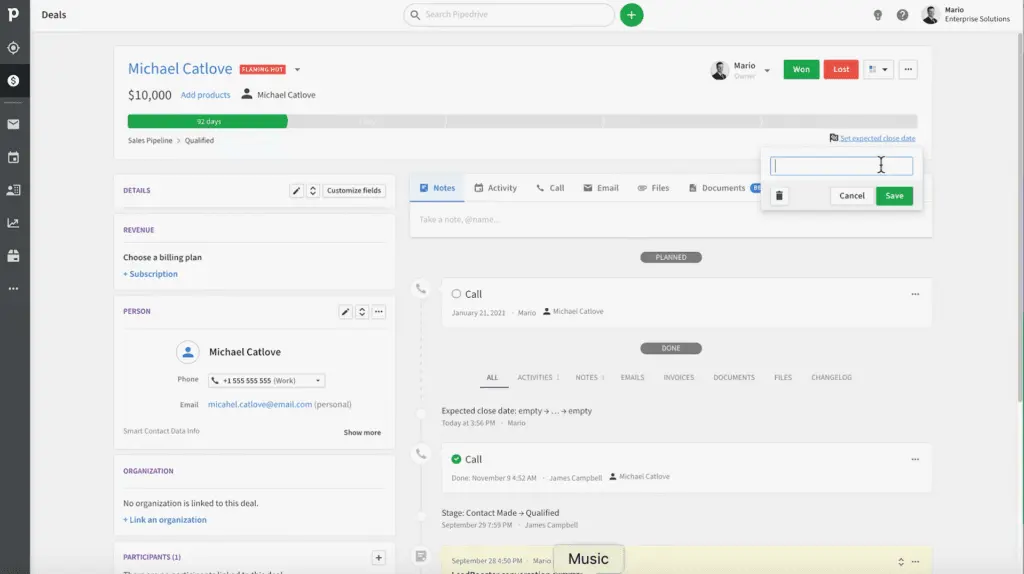Toggle completed Call green checkmark
Viewport: 1024px width, 574px height.
tap(456, 459)
